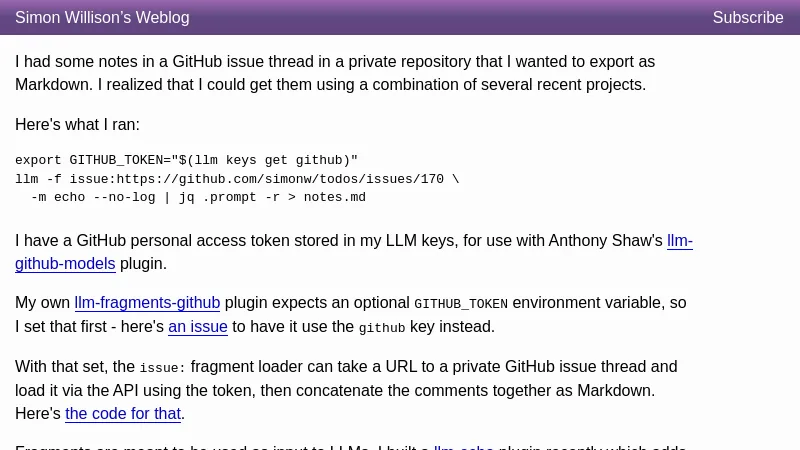Follow the llm-fragments-github plugin link

(x=147, y=303)
